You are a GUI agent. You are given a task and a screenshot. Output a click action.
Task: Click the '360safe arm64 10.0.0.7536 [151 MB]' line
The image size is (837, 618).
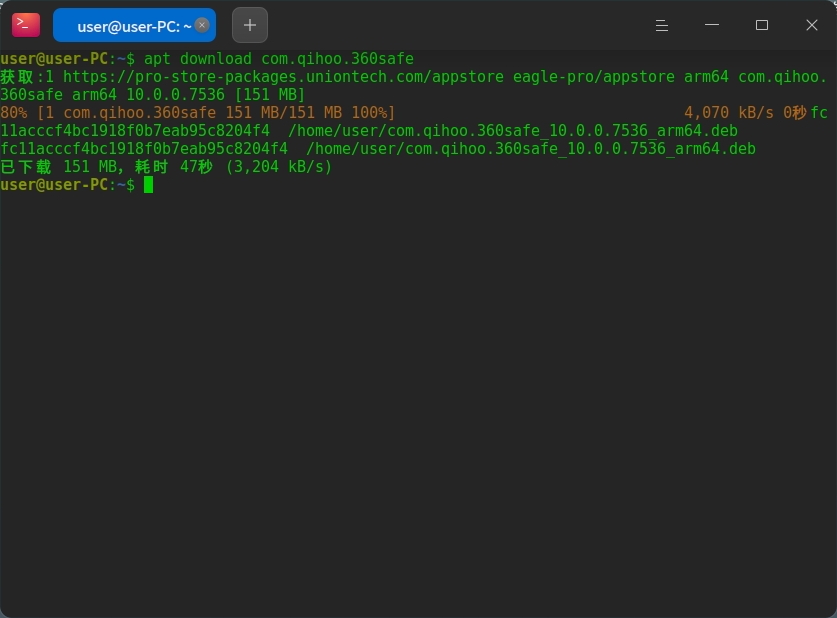pyautogui.click(x=153, y=95)
